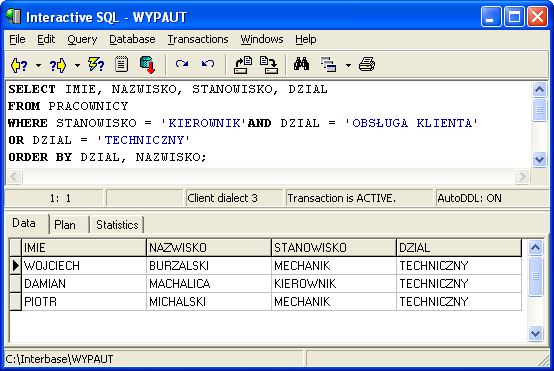This screenshot has height=371, width=554.
Task: Open the Database menu
Action: pos(132,39)
